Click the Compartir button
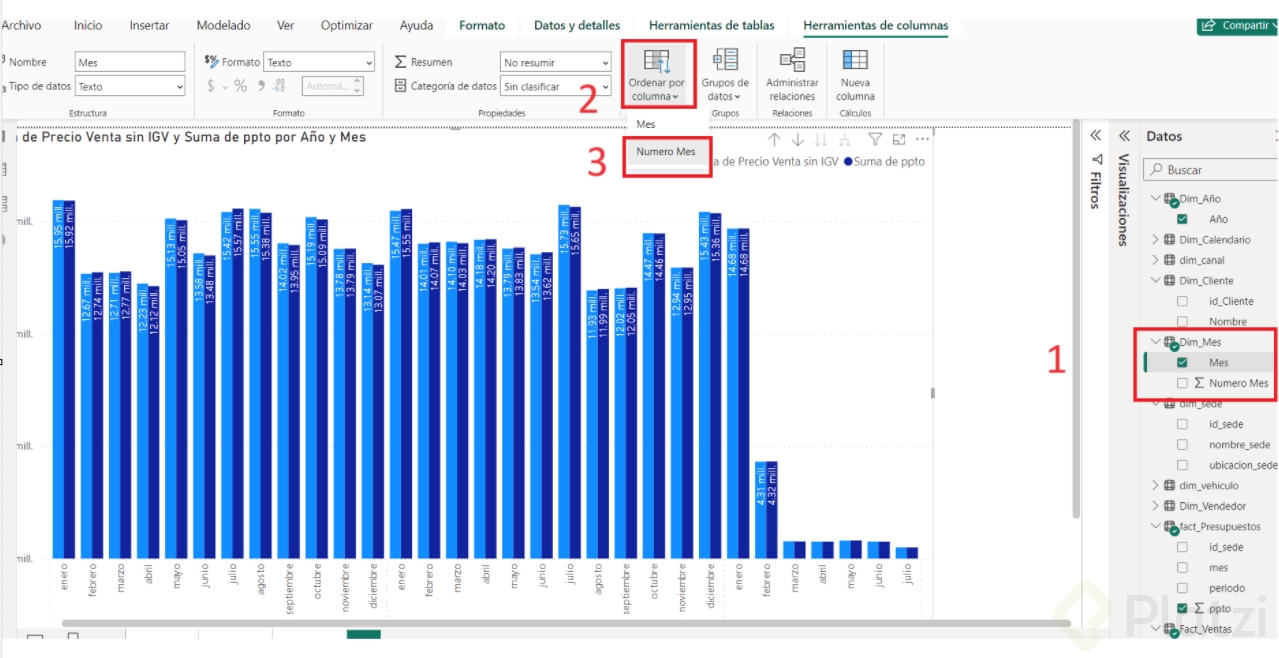1279x658 pixels. pyautogui.click(x=1237, y=25)
